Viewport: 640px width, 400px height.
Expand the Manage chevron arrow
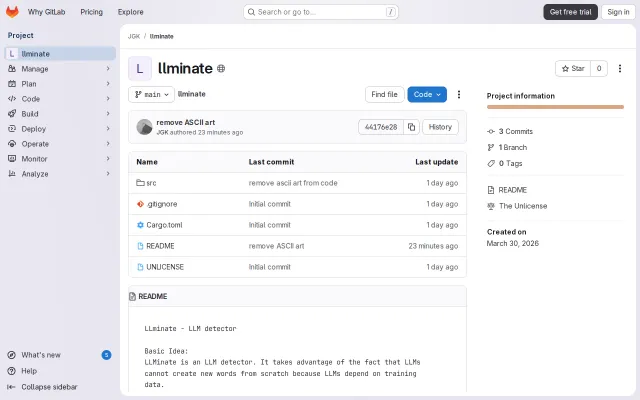coord(108,69)
